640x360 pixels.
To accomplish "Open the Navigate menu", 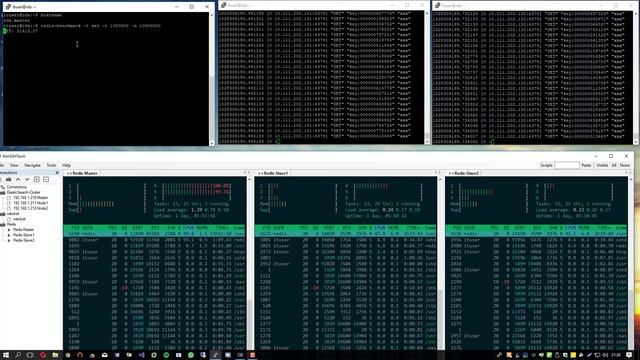I will pos(32,165).
